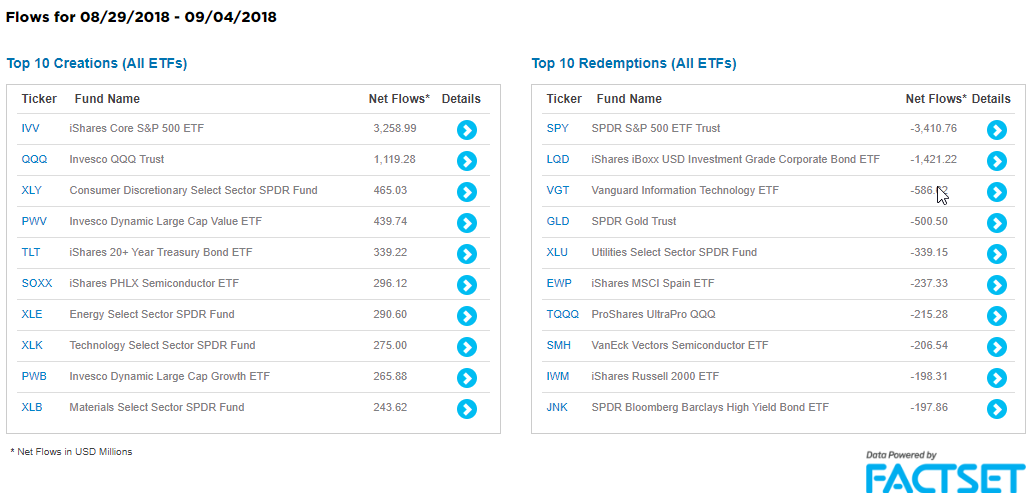
Task: Open details arrow for XLK row
Action: pyautogui.click(x=466, y=347)
